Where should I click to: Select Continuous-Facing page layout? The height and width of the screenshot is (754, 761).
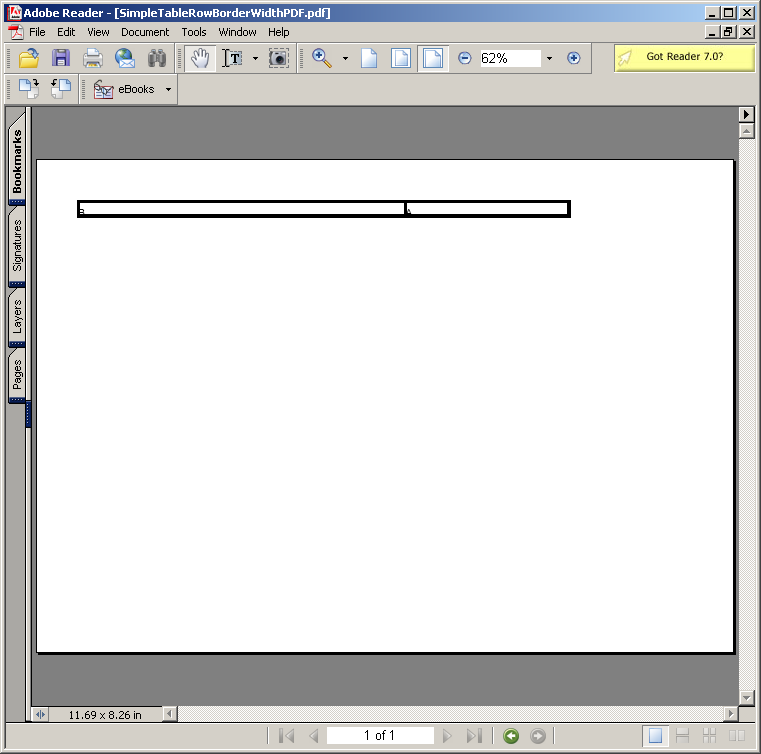tap(710, 736)
